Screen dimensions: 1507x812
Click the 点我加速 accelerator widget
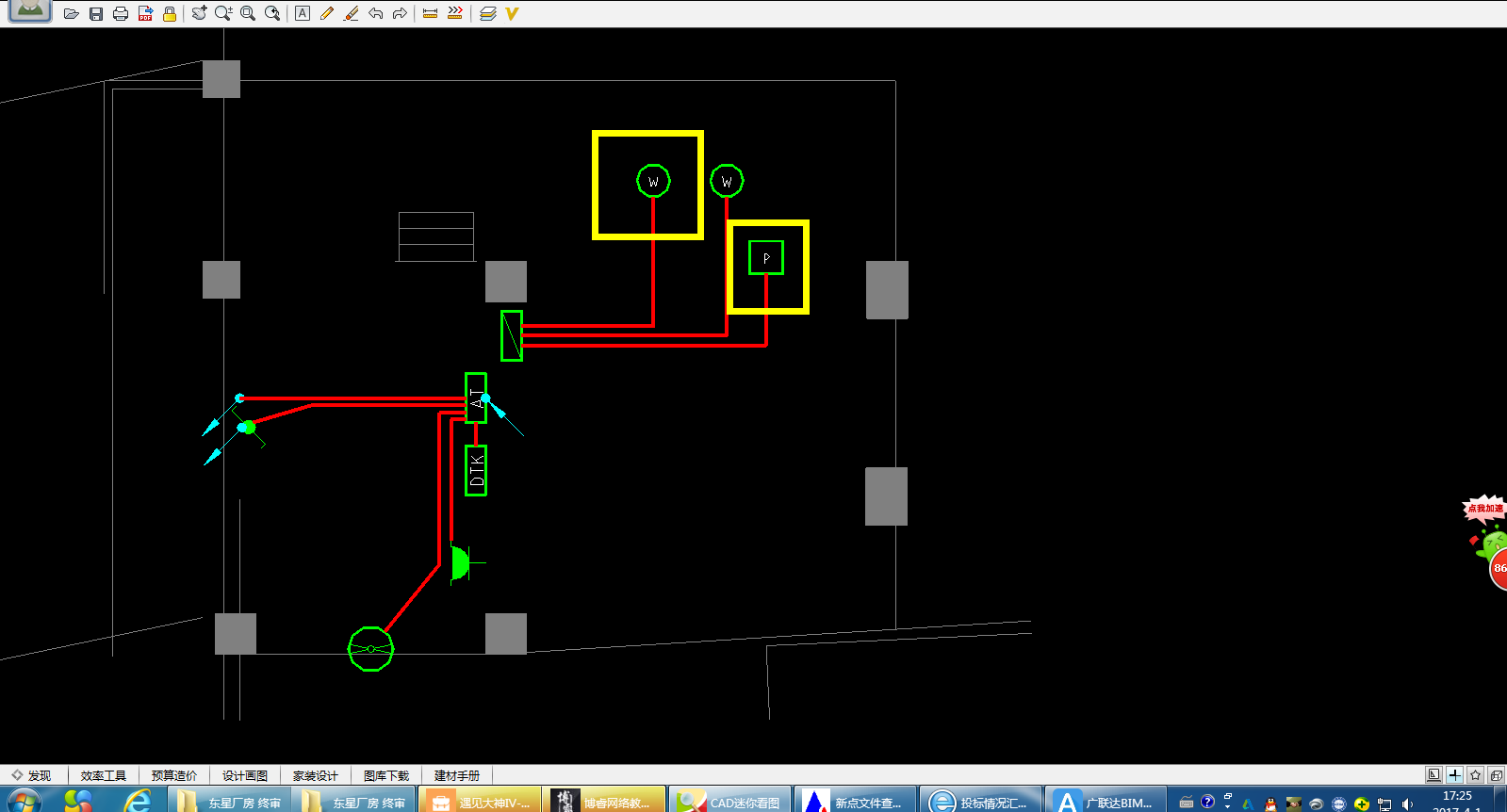(1484, 509)
